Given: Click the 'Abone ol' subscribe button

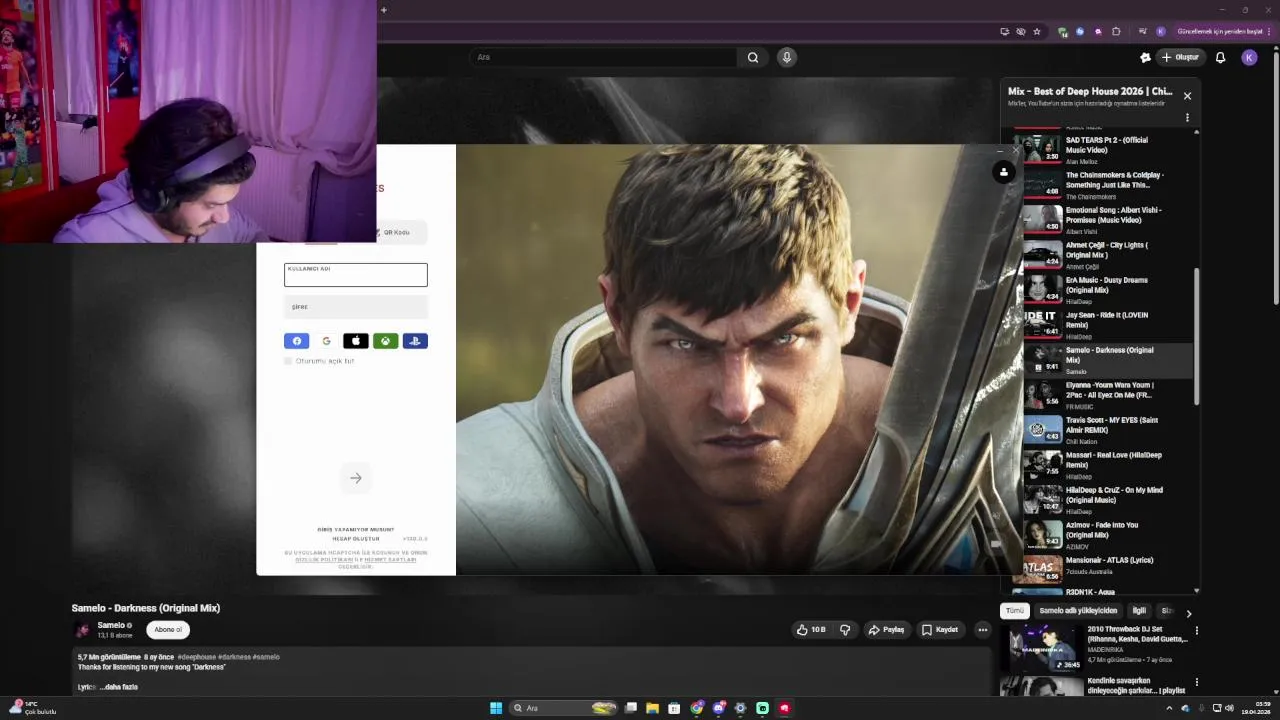Looking at the screenshot, I should tap(168, 630).
